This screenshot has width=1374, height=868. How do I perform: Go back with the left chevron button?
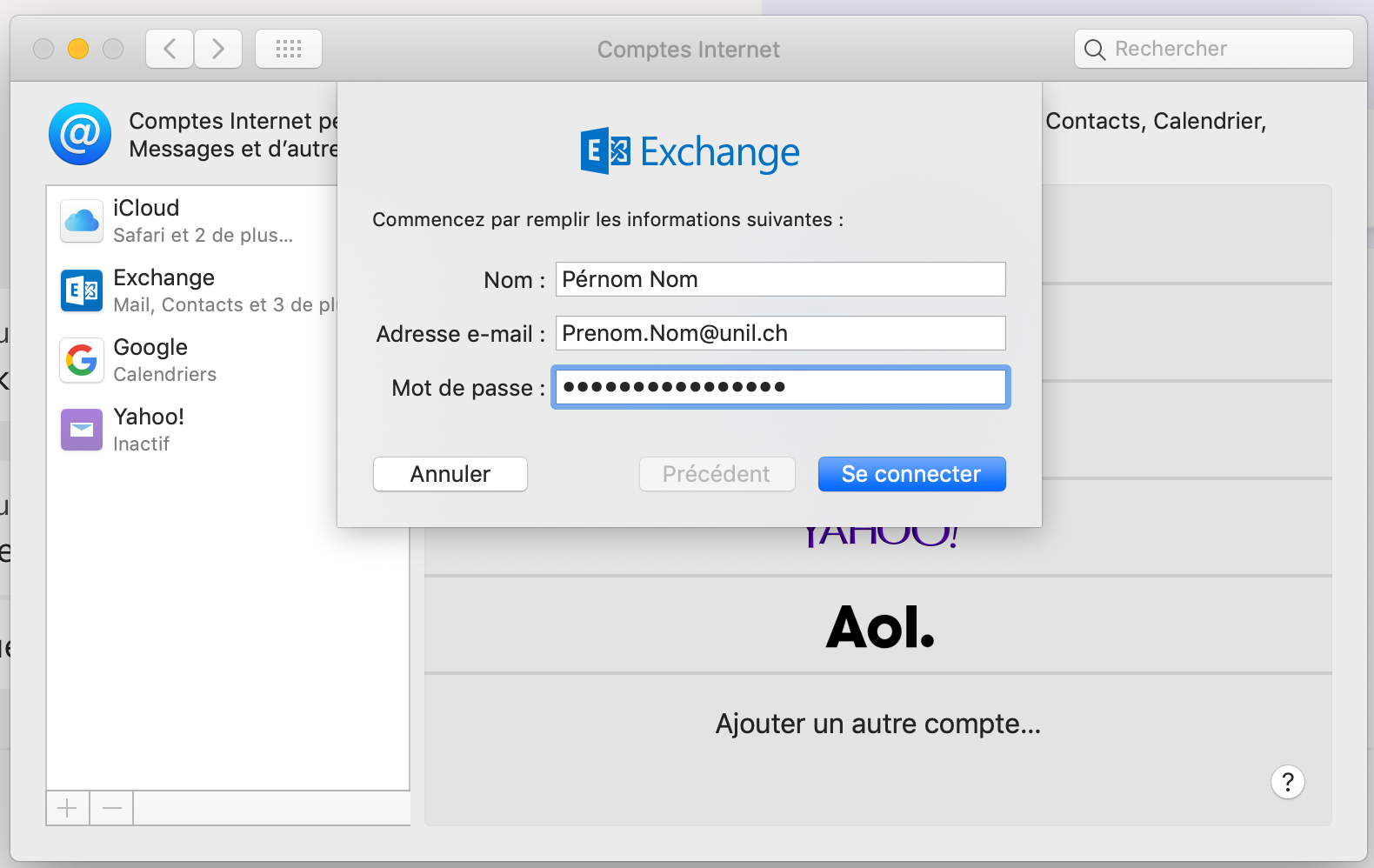click(x=170, y=49)
